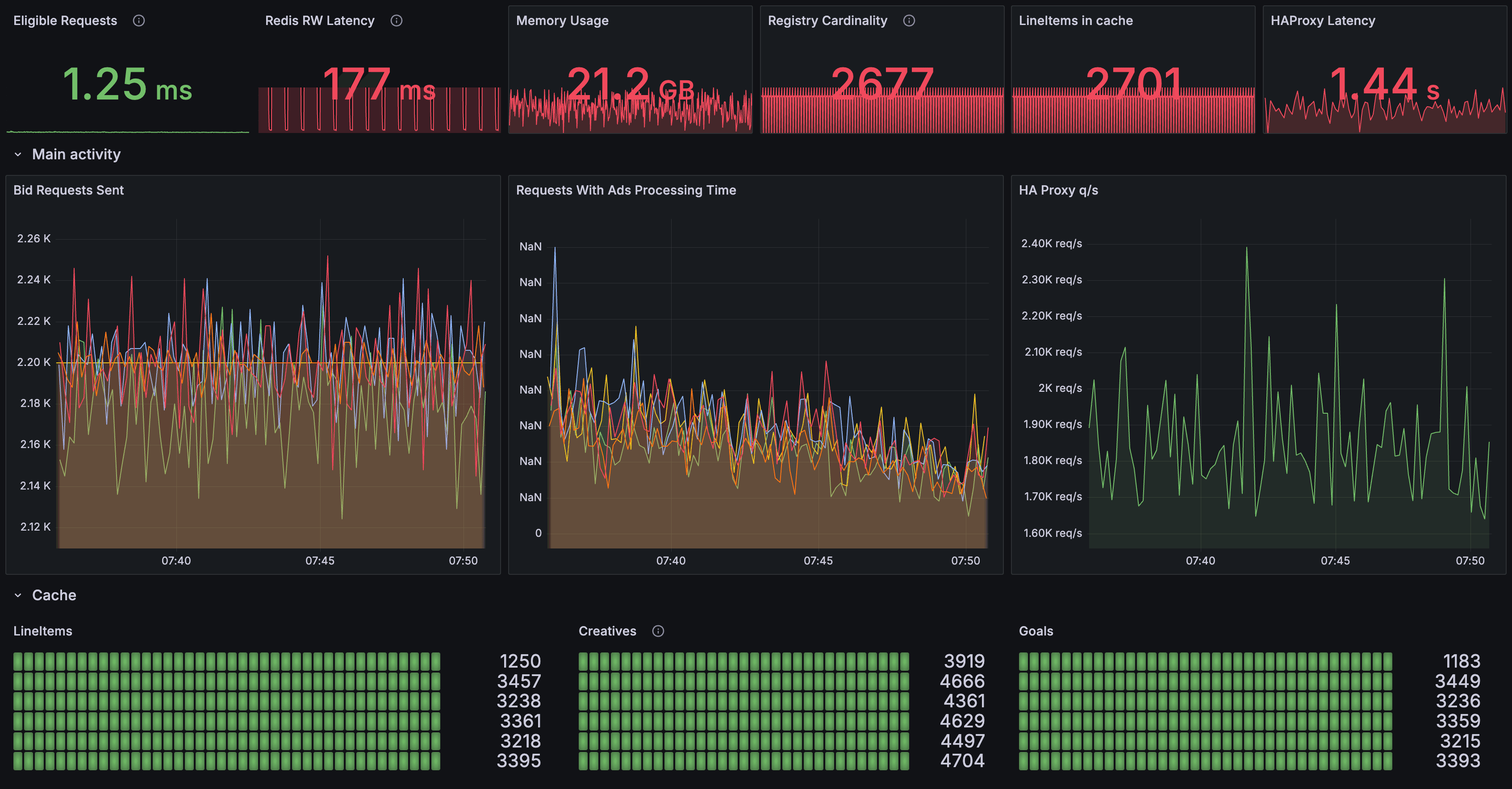Image resolution: width=1512 pixels, height=789 pixels.
Task: Open the Goals panel title
Action: coord(1036,631)
